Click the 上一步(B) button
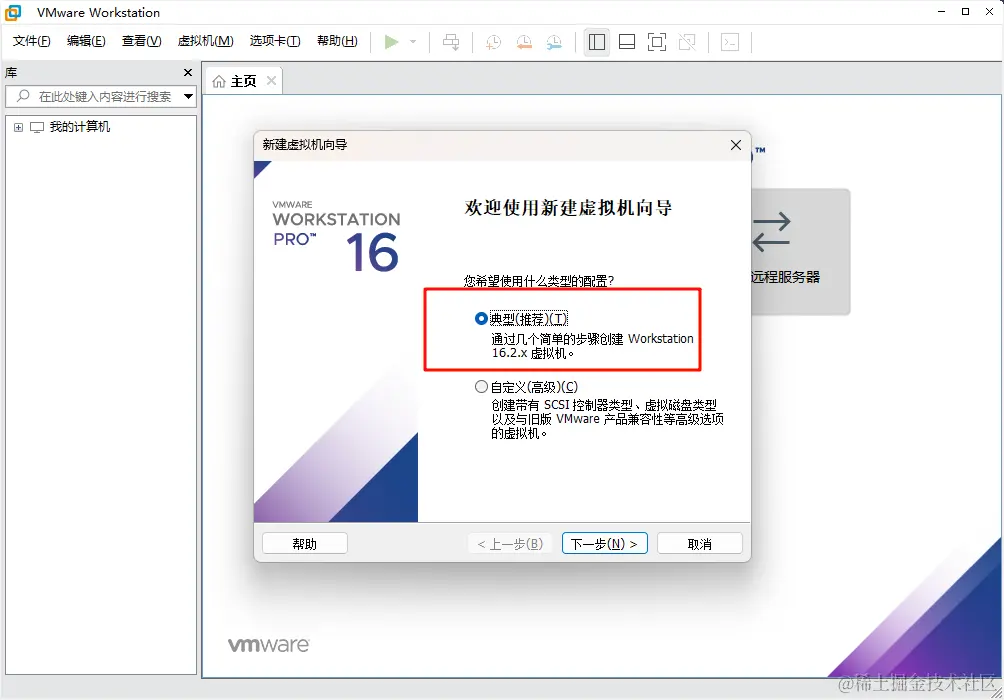This screenshot has height=700, width=1004. click(510, 544)
